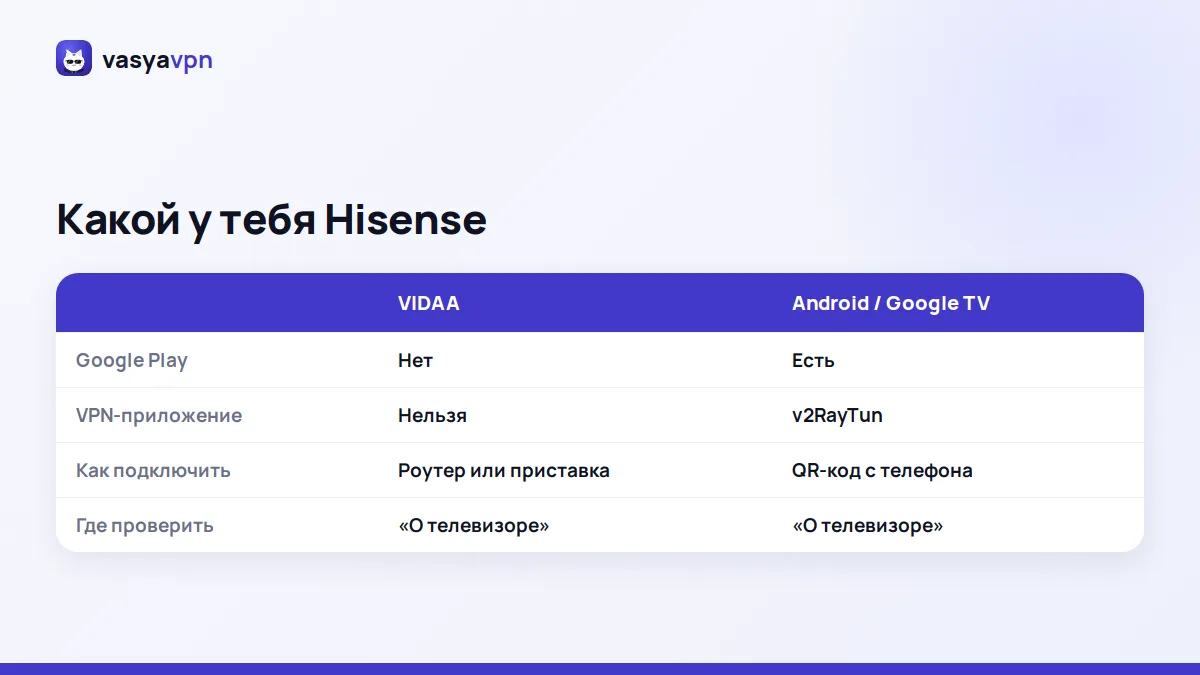
Task: Click the "Где проверить" row label
Action: [x=145, y=525]
